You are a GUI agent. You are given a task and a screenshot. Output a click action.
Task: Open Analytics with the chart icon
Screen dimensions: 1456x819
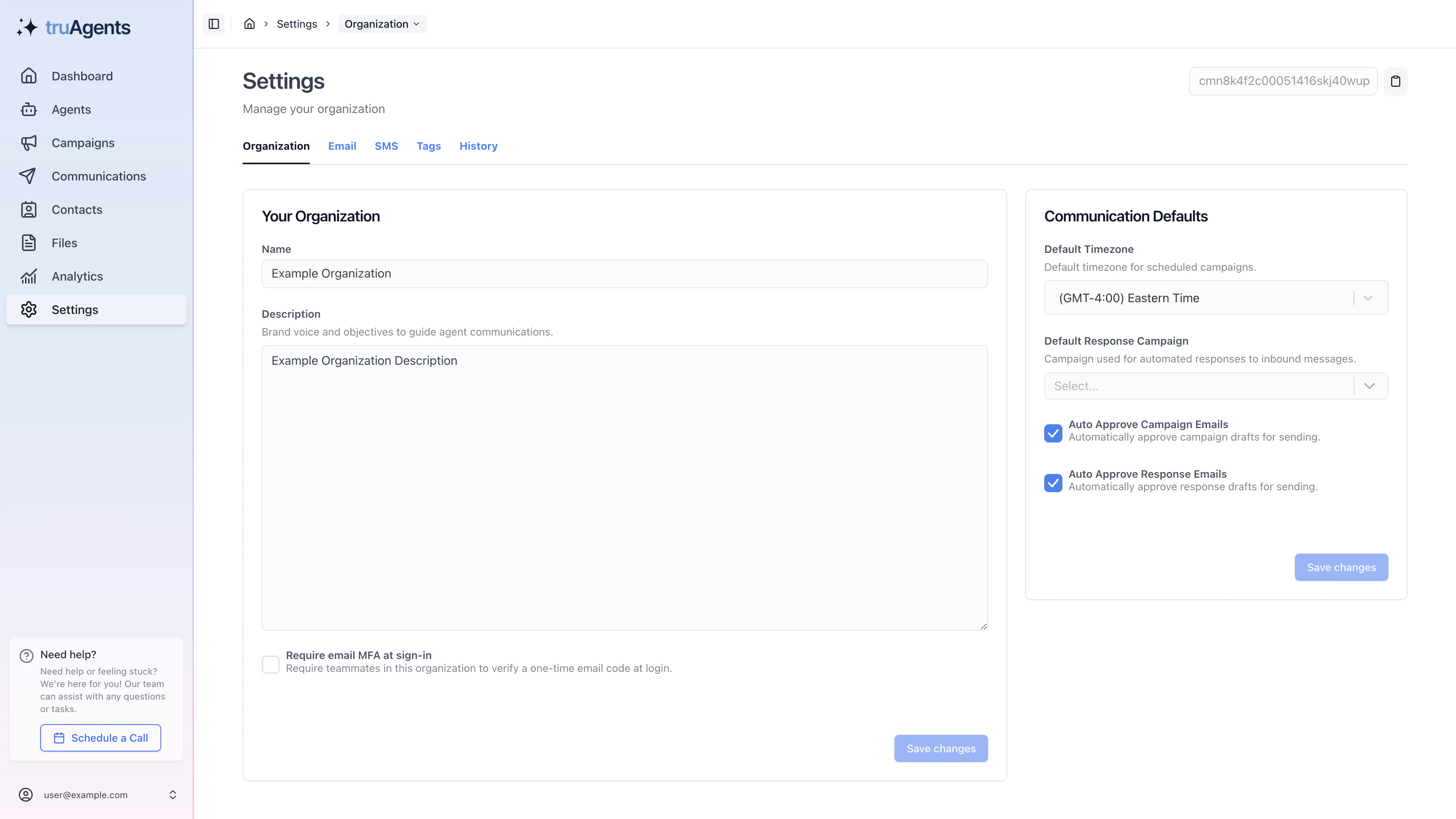coord(29,276)
